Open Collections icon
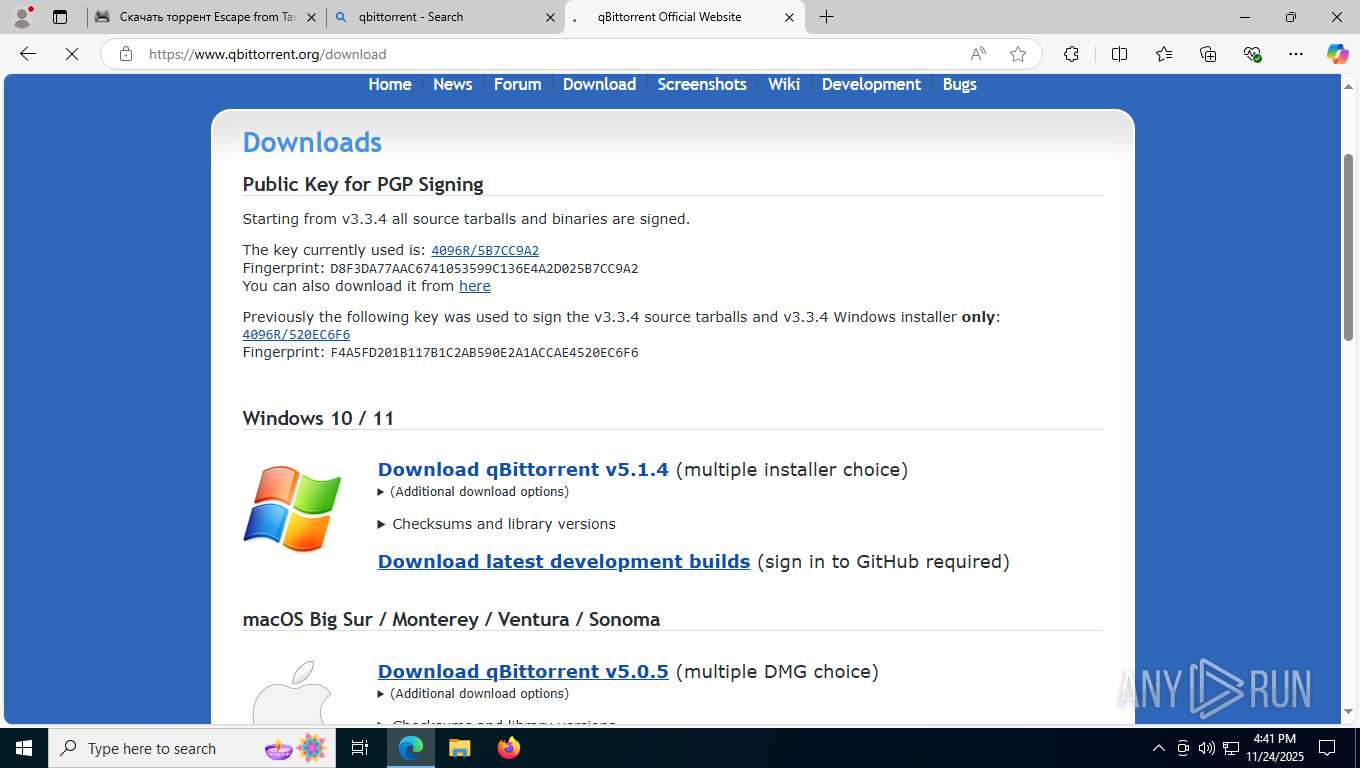This screenshot has width=1360, height=768. tap(1208, 54)
